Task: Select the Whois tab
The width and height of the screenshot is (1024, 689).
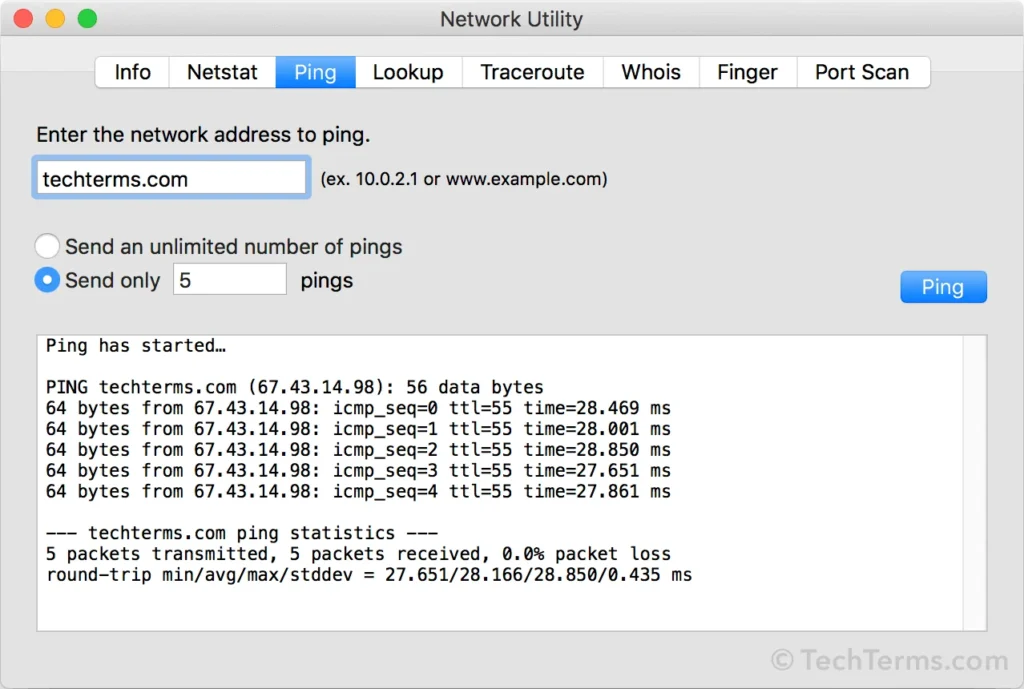Action: (651, 72)
